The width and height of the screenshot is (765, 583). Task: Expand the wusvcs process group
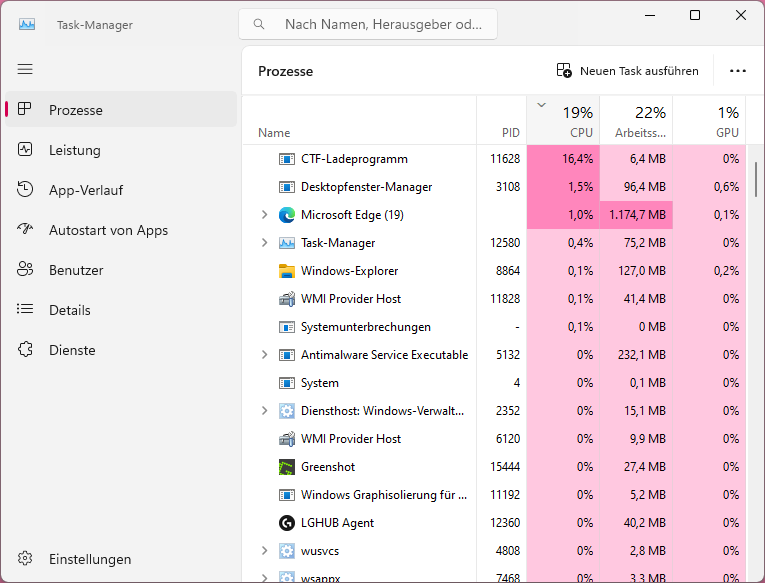pyautogui.click(x=264, y=551)
